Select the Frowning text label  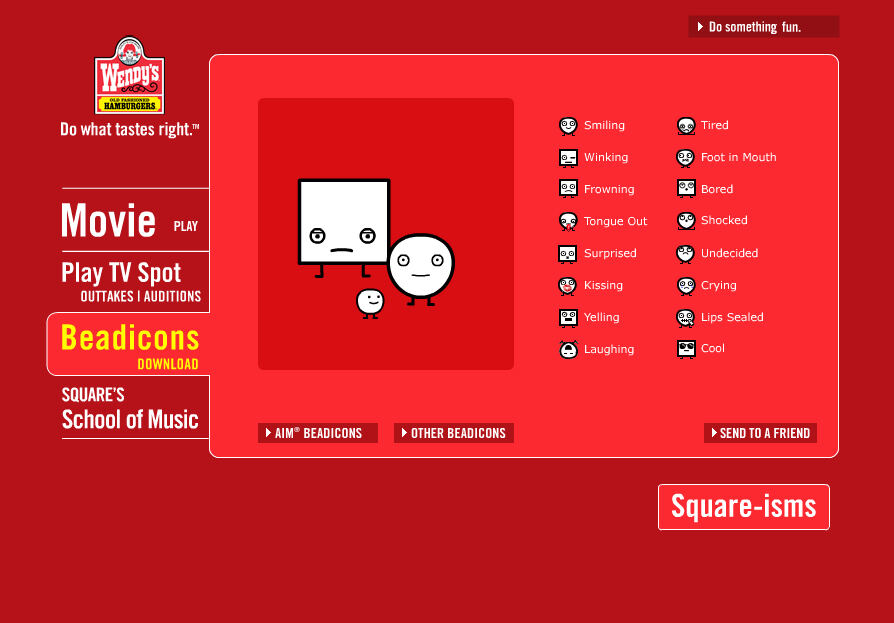(609, 189)
